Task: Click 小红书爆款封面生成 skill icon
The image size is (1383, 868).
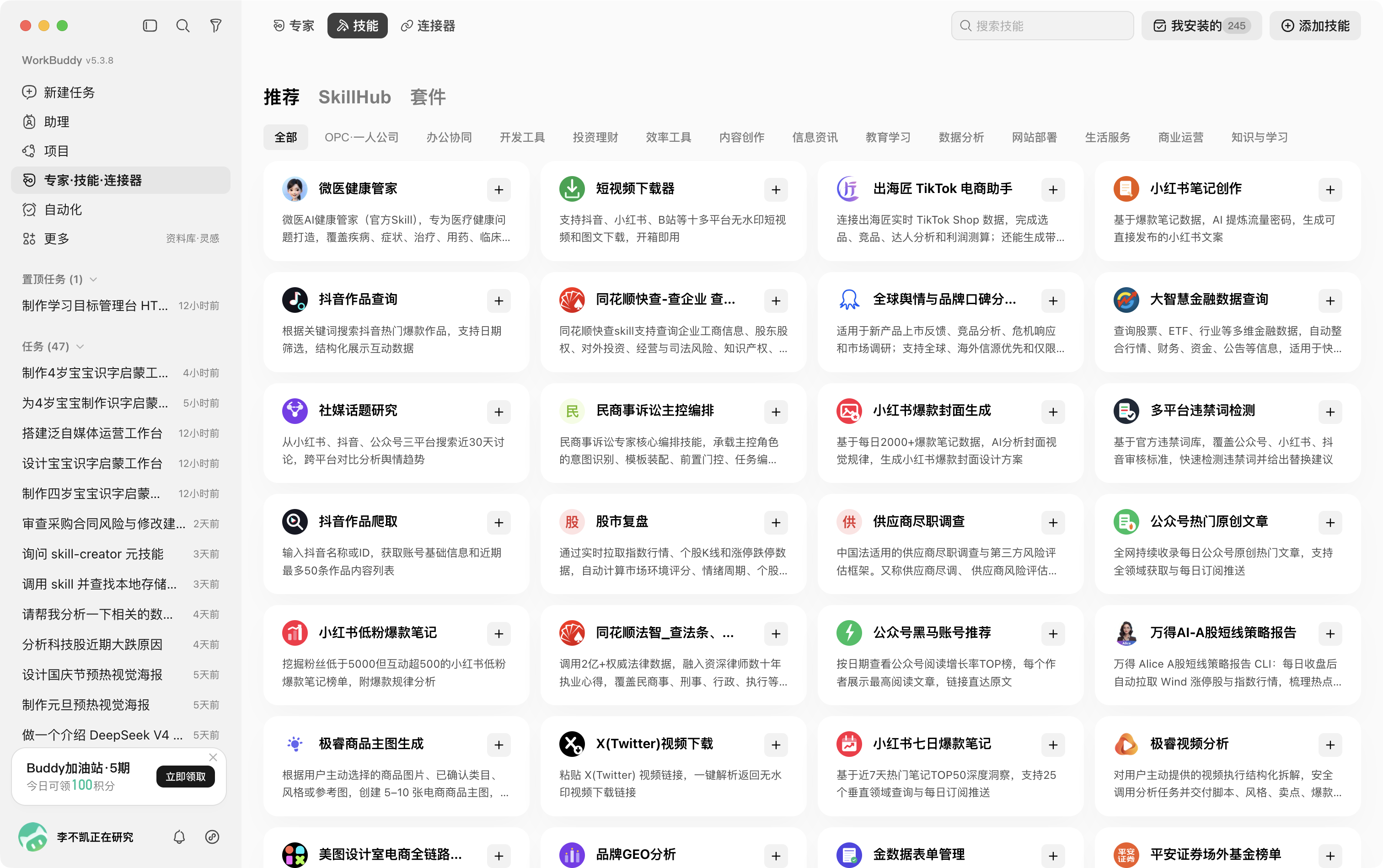Action: 849,411
